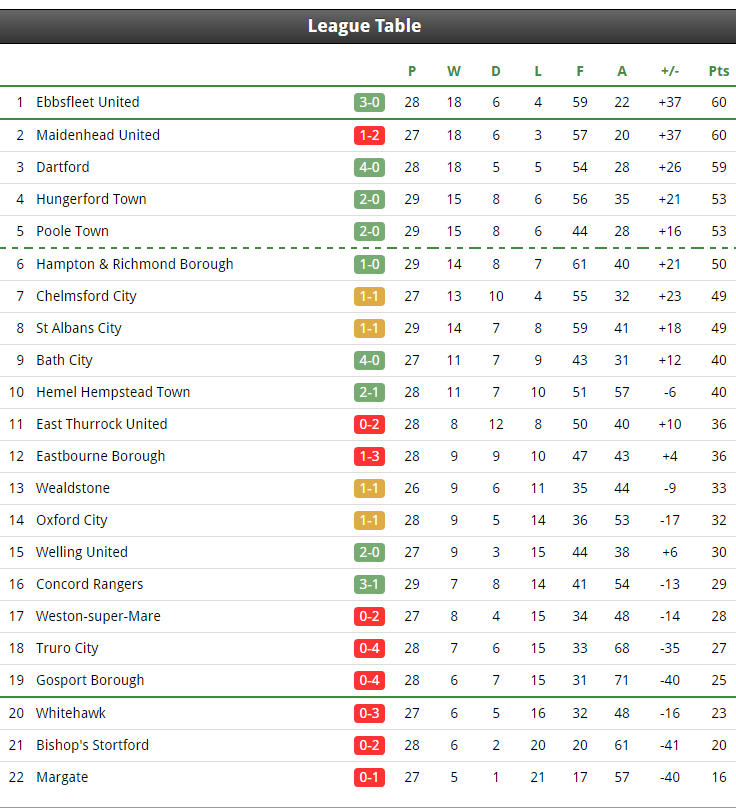Viewport: 736px width, 810px height.
Task: Click the League Table title bar
Action: [x=368, y=26]
